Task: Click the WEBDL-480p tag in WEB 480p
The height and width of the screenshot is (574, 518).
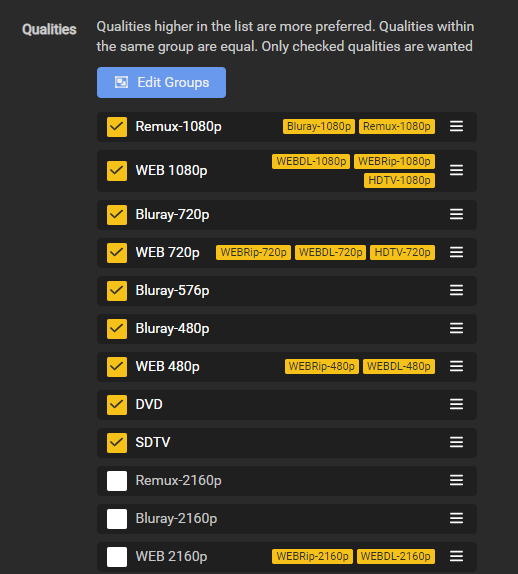Action: tap(399, 366)
